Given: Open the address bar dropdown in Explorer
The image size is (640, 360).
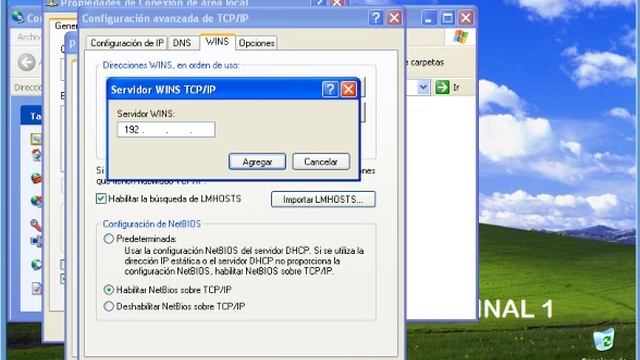Looking at the screenshot, I should coord(423,87).
